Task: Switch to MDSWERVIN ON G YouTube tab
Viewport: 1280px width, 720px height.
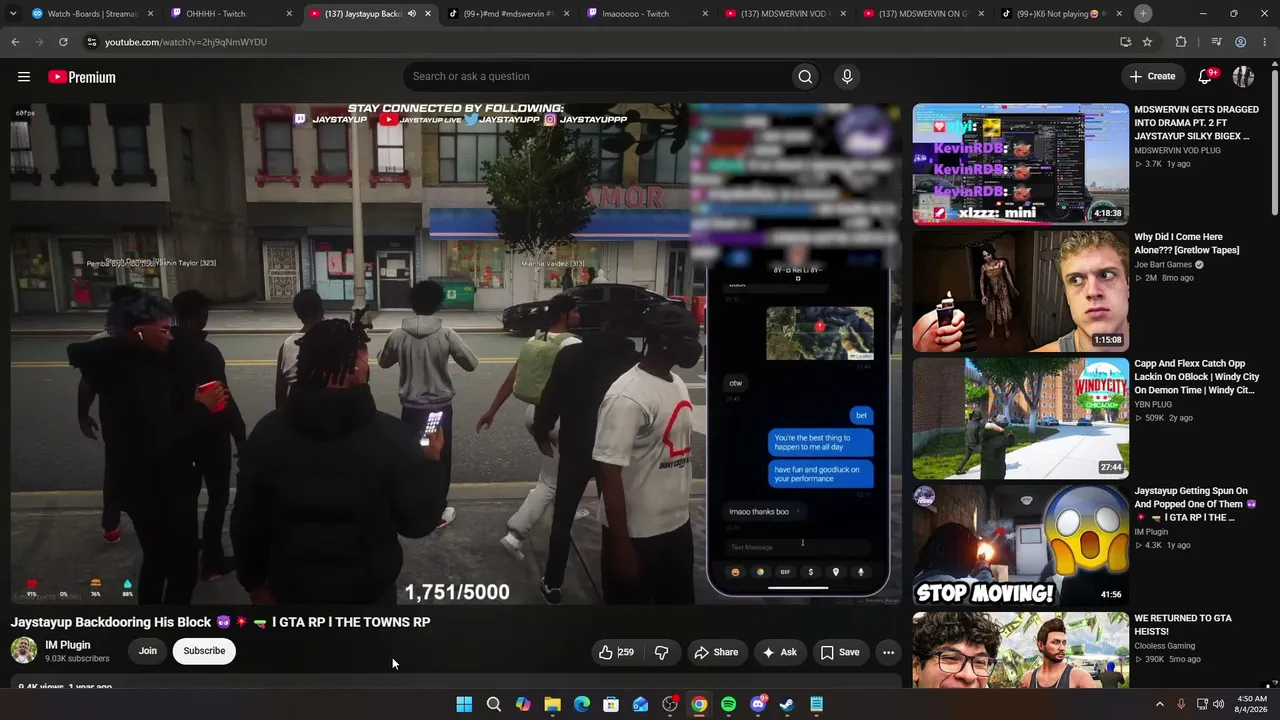Action: pos(926,14)
